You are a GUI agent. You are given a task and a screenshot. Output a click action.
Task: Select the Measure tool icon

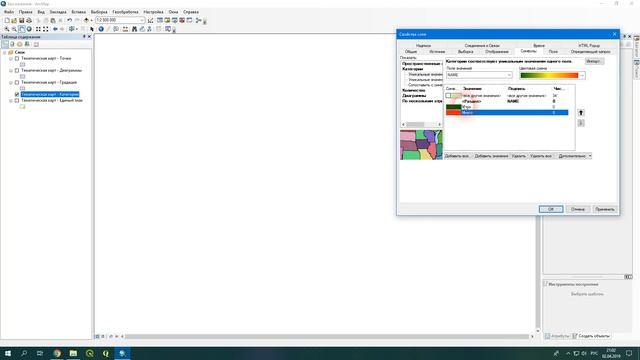pyautogui.click(x=125, y=29)
